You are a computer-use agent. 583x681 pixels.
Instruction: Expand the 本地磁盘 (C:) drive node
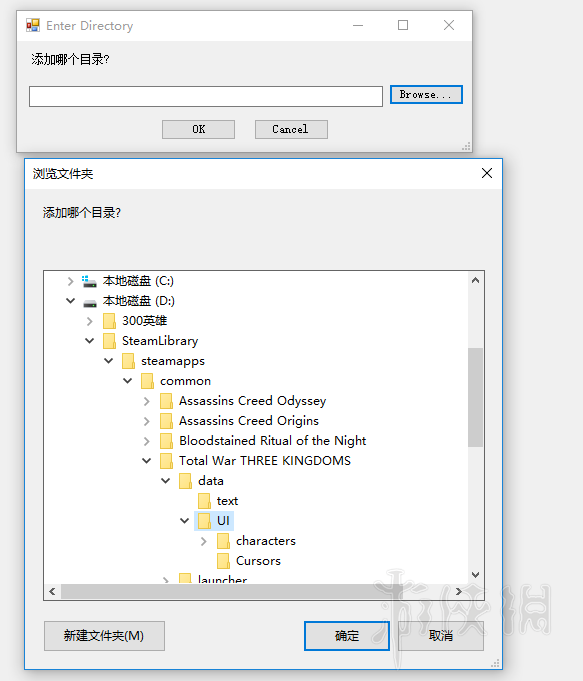click(70, 281)
